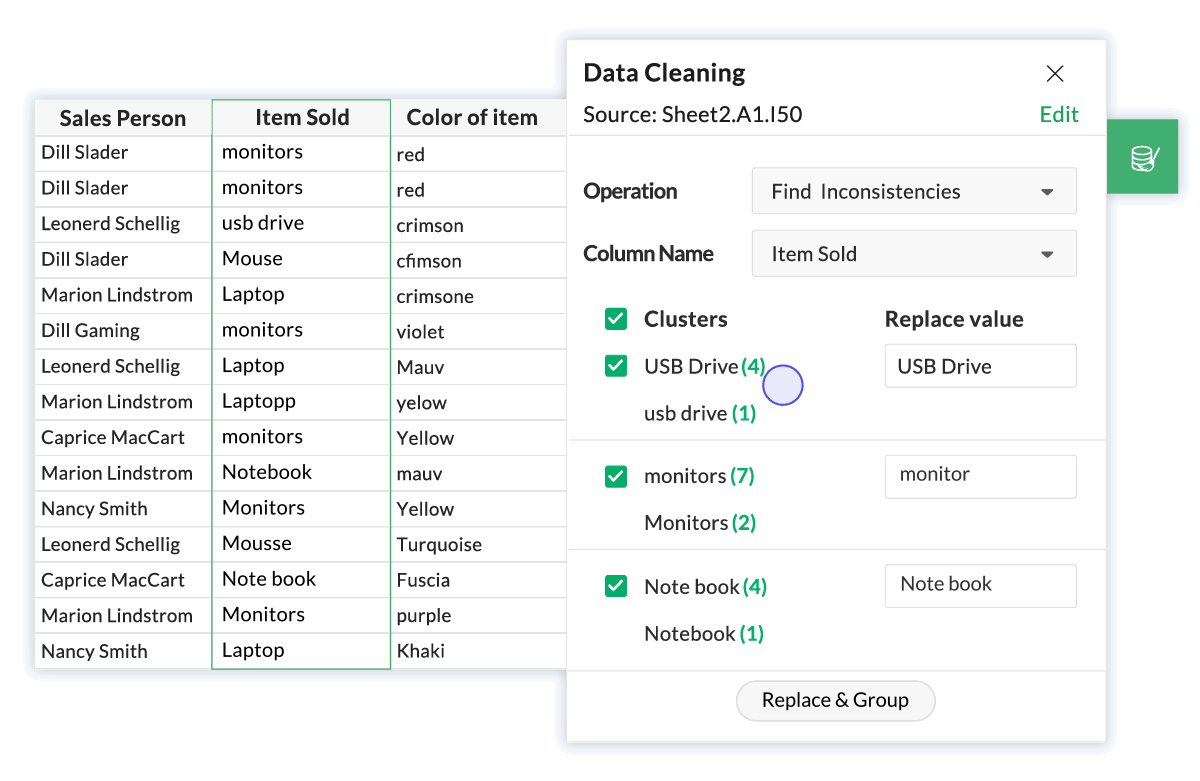Viewport: 1200px width, 781px height.
Task: Click the Sales Person column header
Action: [122, 117]
